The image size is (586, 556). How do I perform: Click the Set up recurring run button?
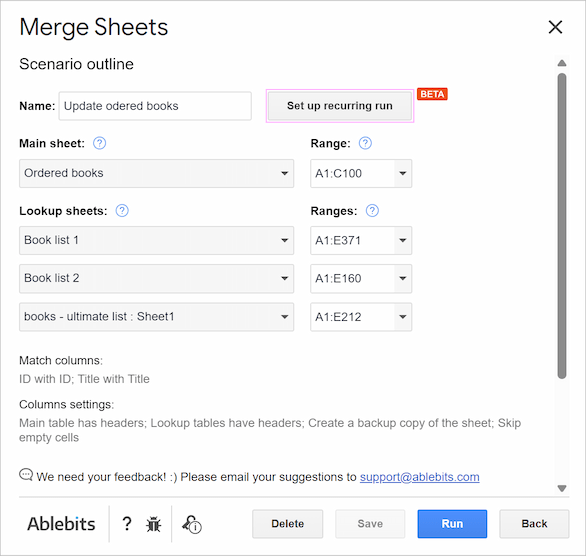click(x=340, y=106)
